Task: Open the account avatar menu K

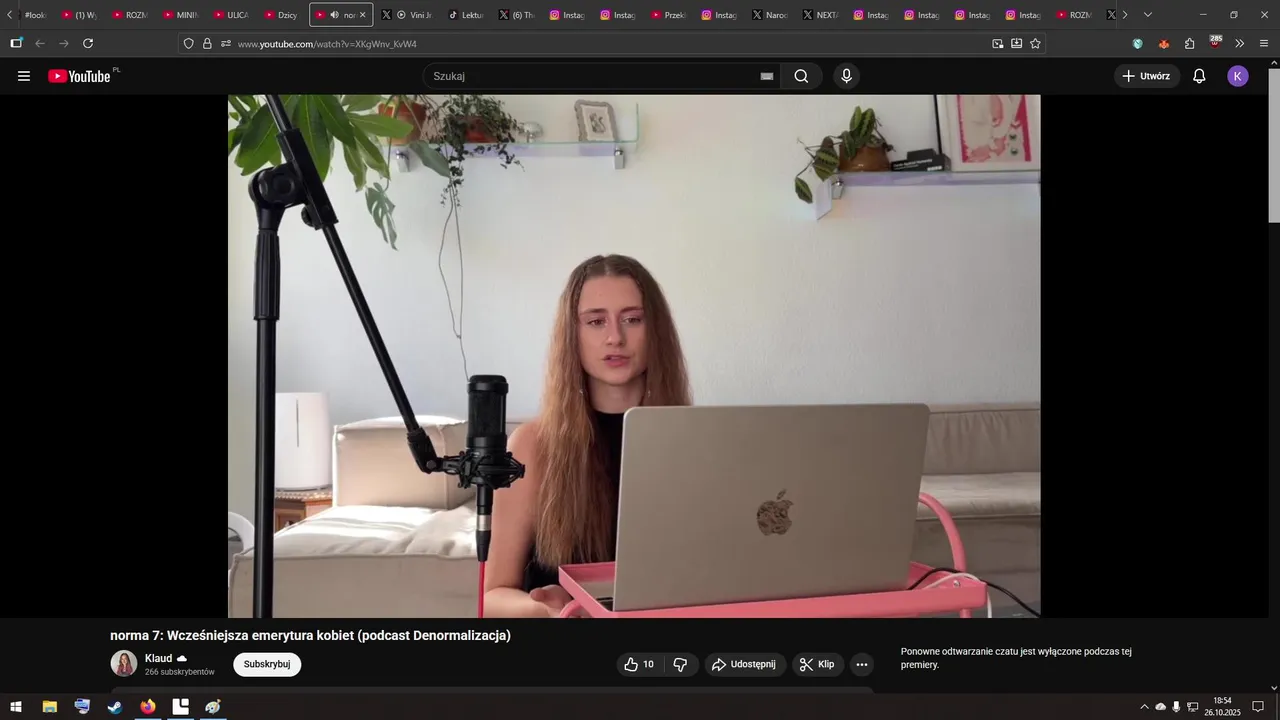Action: [1238, 76]
